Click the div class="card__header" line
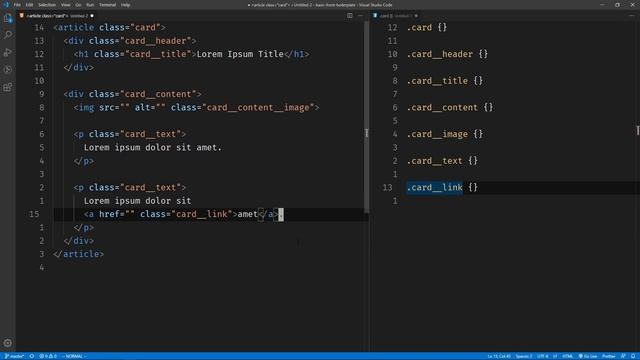The height and width of the screenshot is (360, 640). coord(130,41)
